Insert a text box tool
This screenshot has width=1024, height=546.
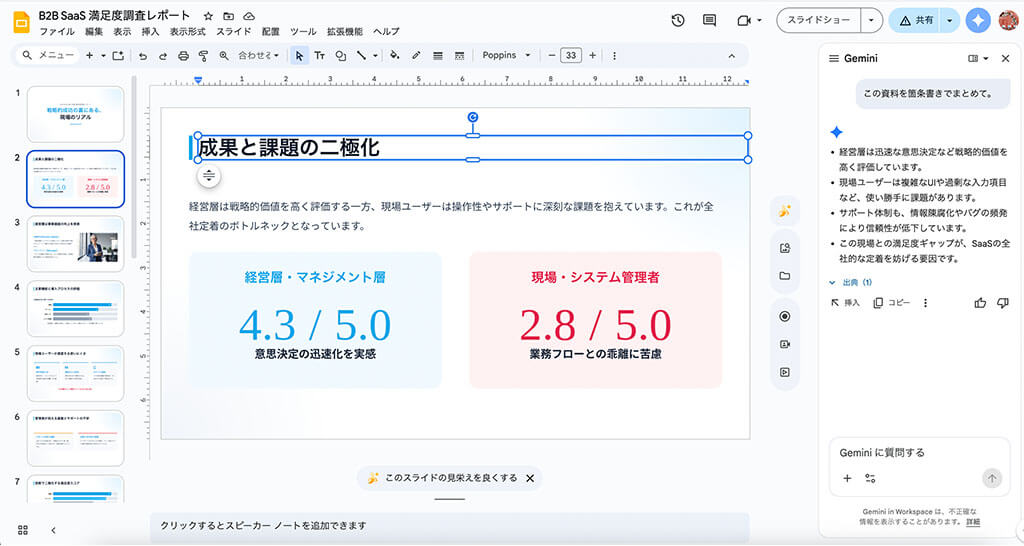(320, 56)
